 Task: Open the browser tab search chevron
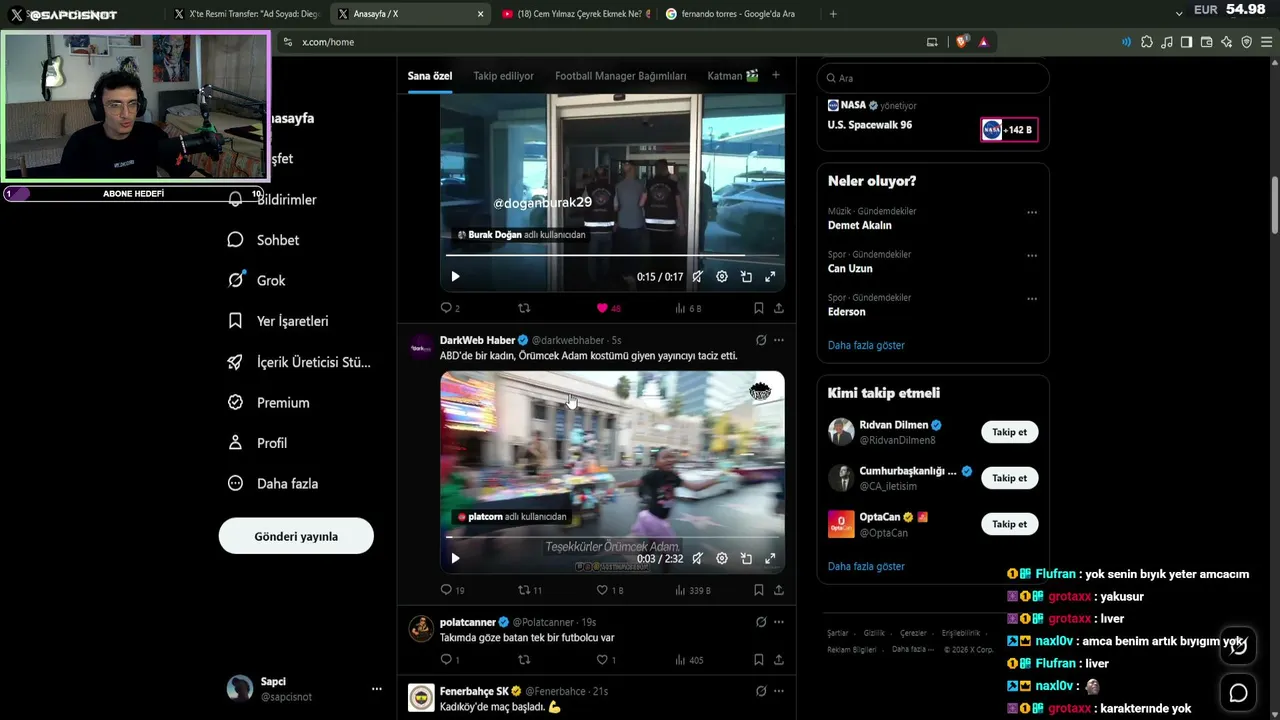click(x=1179, y=13)
